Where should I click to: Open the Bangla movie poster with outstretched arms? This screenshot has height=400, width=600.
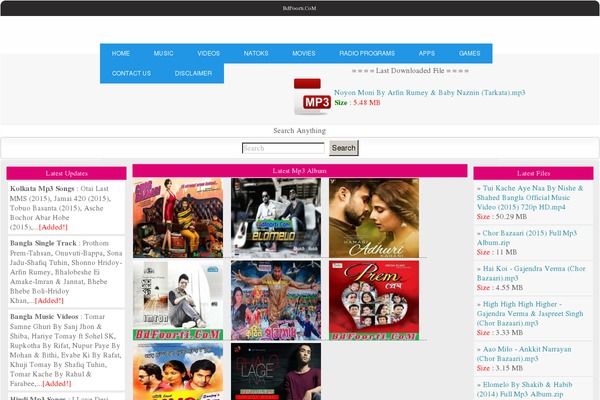tap(276, 300)
